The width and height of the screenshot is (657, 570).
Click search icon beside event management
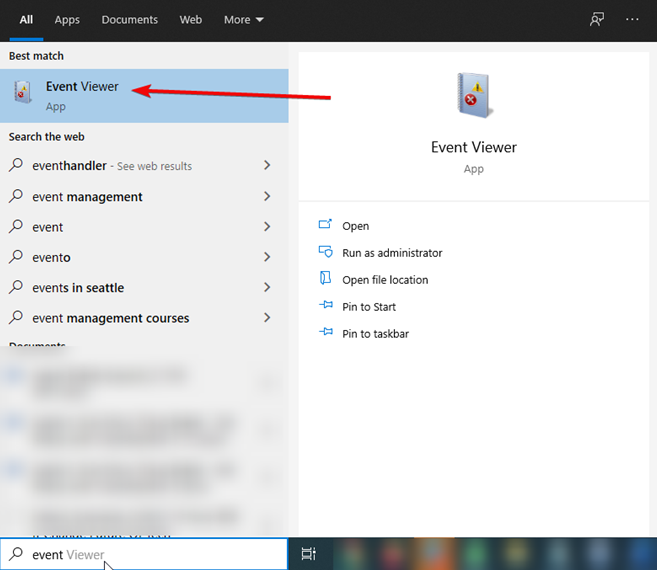pos(16,196)
